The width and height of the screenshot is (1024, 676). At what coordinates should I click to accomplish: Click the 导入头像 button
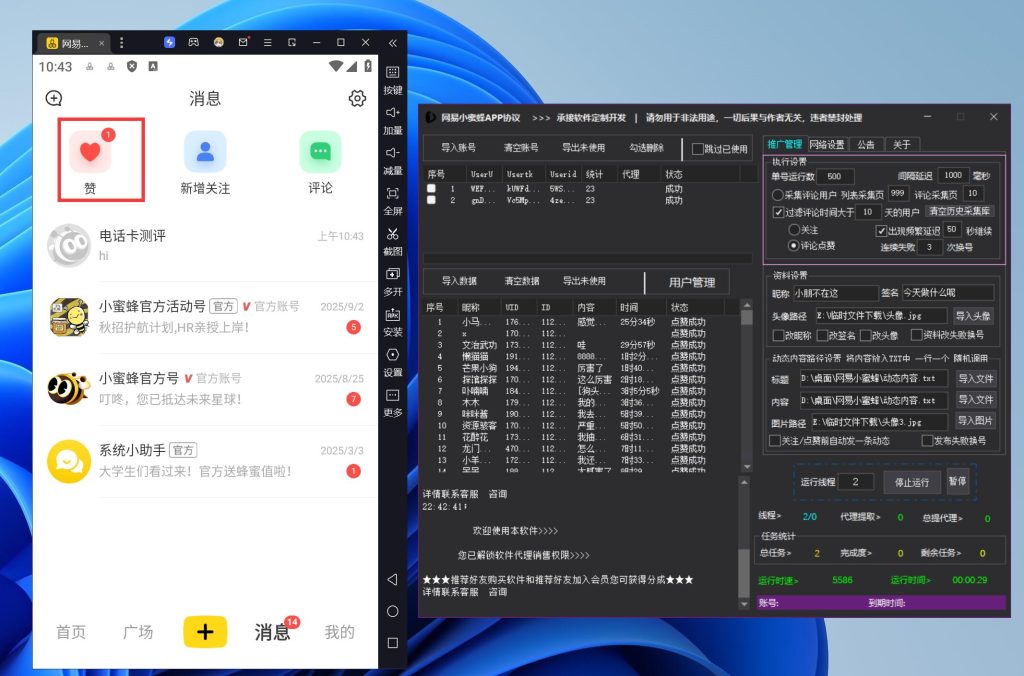pyautogui.click(x=971, y=316)
